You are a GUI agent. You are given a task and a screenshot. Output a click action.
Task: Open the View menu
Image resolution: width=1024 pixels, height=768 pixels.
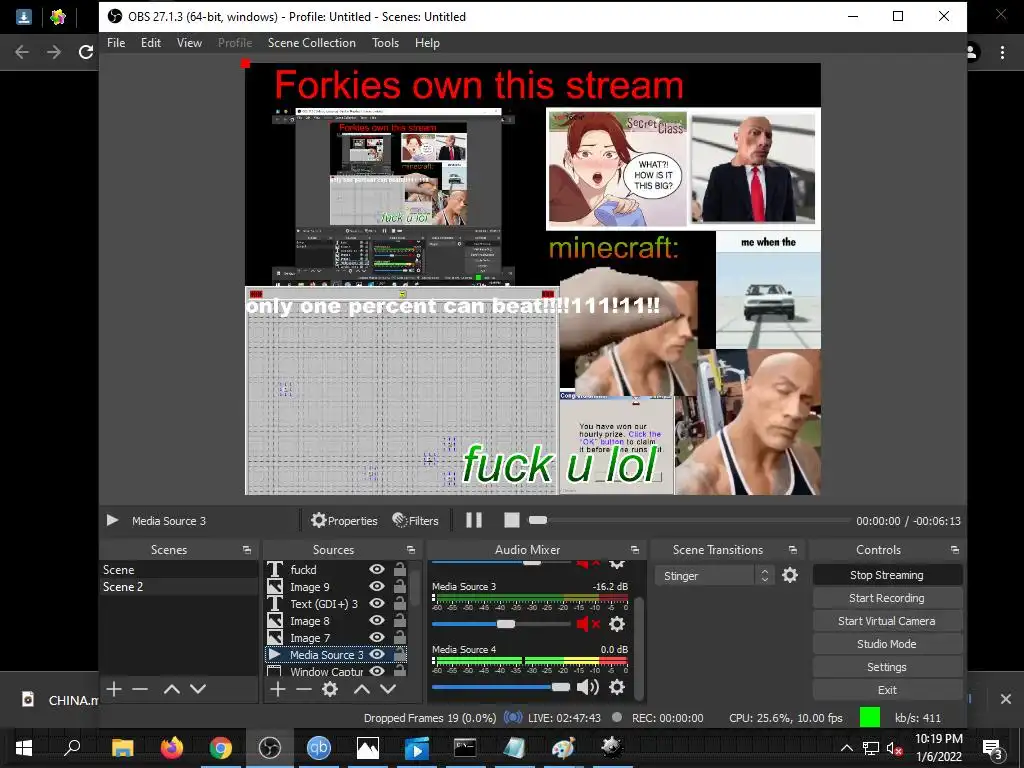189,42
